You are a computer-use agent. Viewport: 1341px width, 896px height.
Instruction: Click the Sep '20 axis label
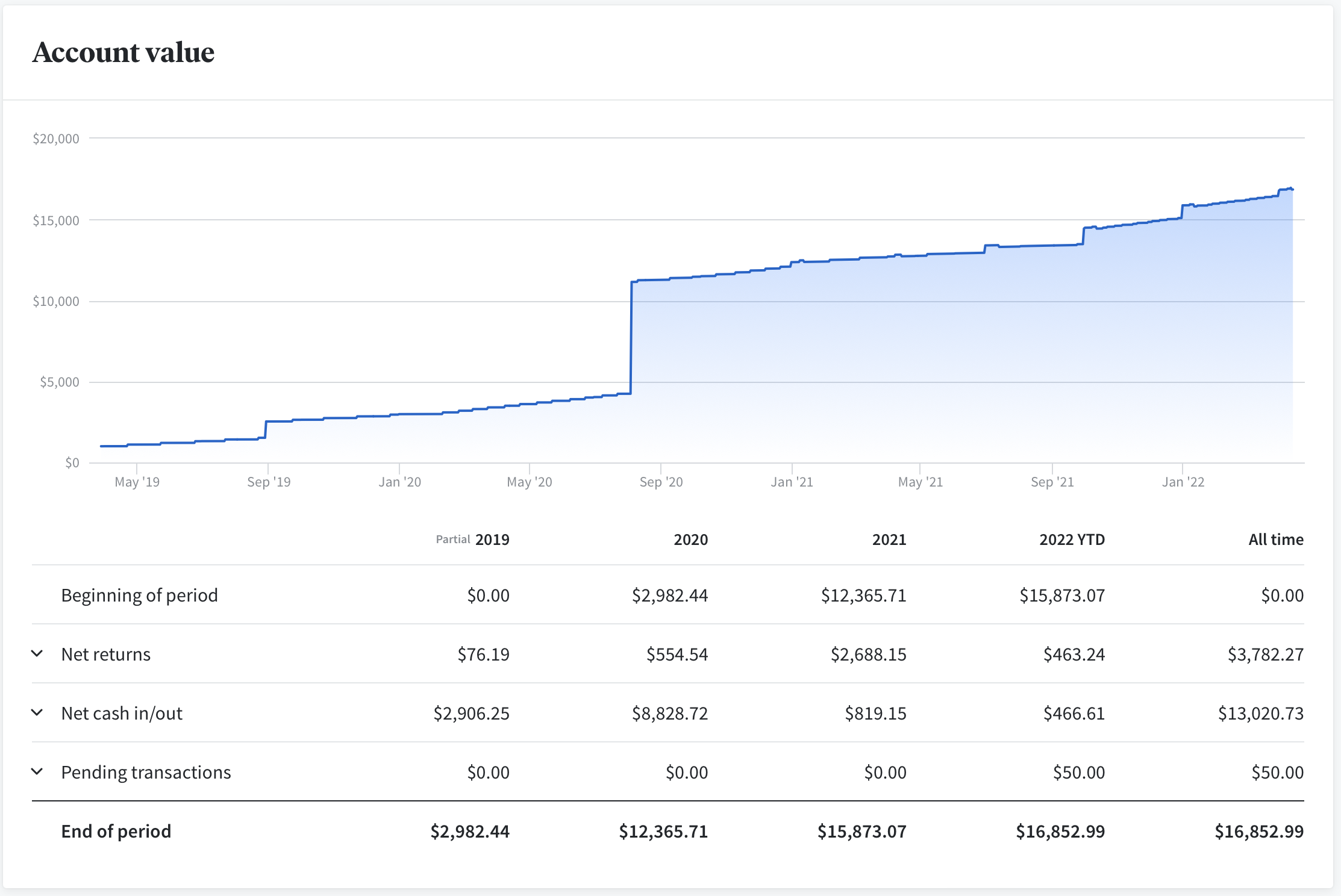point(661,482)
